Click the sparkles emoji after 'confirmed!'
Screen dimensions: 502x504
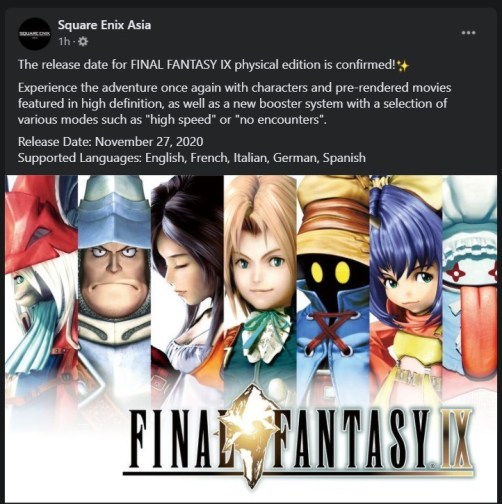(403, 66)
